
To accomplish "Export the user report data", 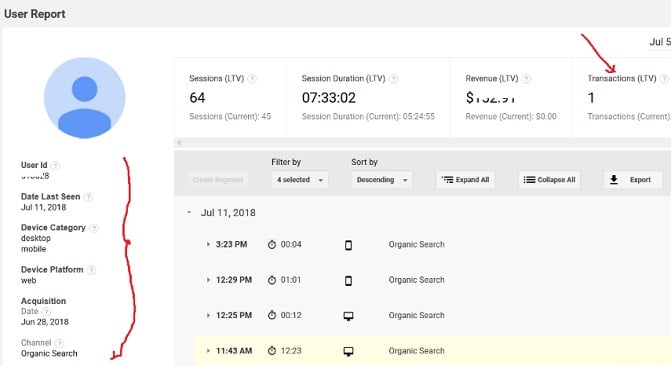I will coord(633,180).
